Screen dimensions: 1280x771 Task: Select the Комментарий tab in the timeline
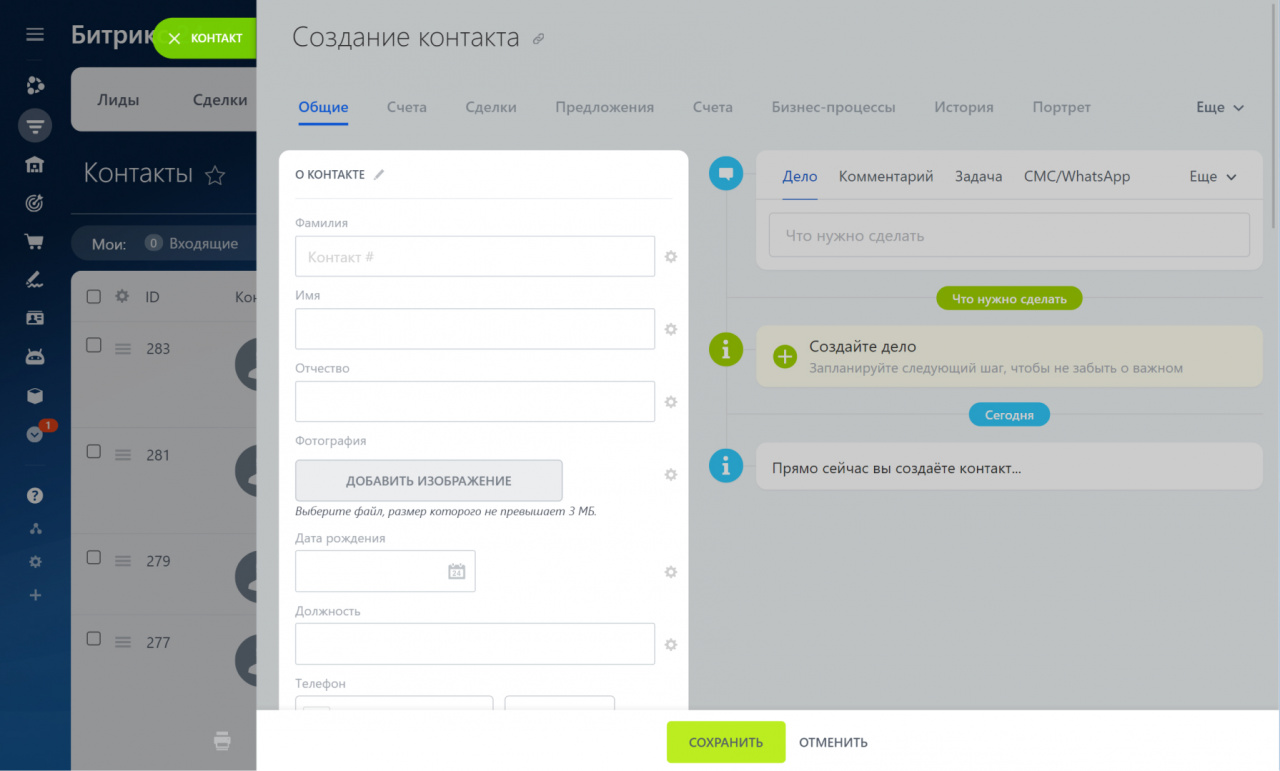click(886, 176)
